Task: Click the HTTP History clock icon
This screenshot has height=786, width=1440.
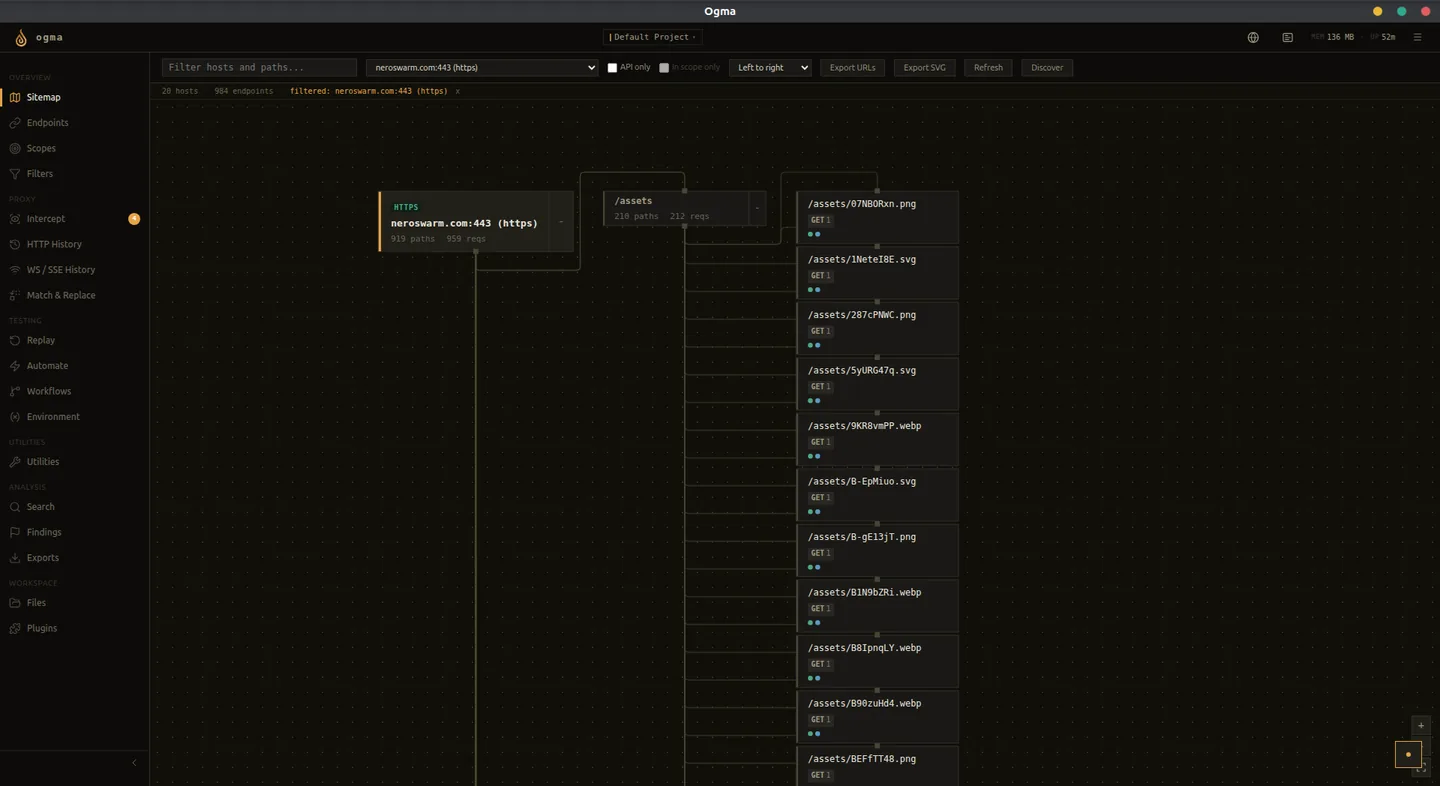Action: (15, 244)
